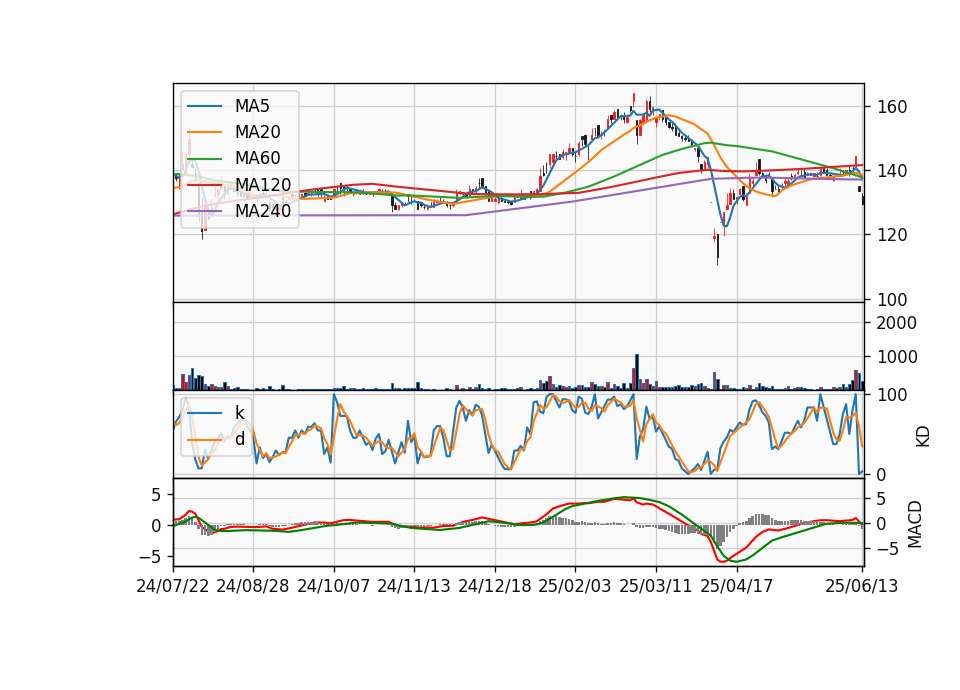This screenshot has height=690, width=960.
Task: Click the MACD axis title
Action: click(915, 524)
